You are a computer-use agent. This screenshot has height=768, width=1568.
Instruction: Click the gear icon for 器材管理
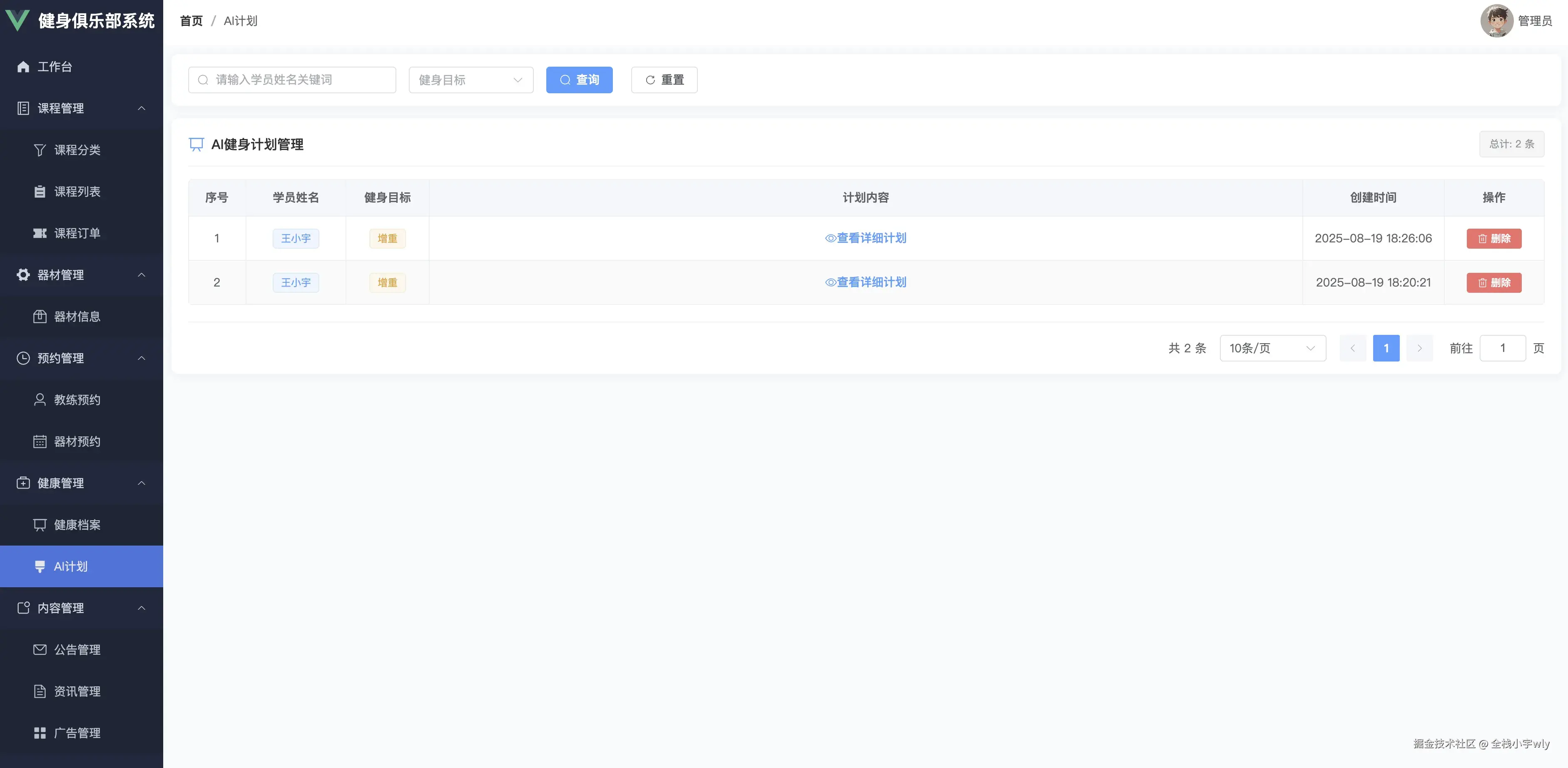click(x=23, y=275)
